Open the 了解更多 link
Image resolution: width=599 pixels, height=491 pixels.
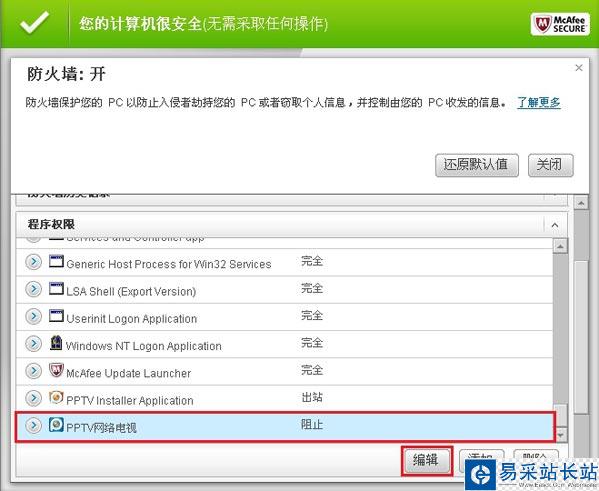pyautogui.click(x=539, y=102)
